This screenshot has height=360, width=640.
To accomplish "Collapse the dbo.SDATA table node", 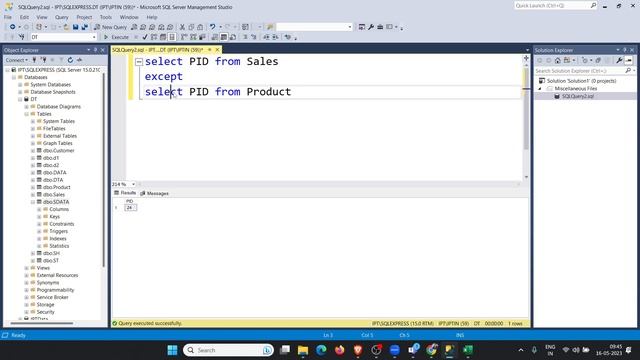I will point(33,202).
